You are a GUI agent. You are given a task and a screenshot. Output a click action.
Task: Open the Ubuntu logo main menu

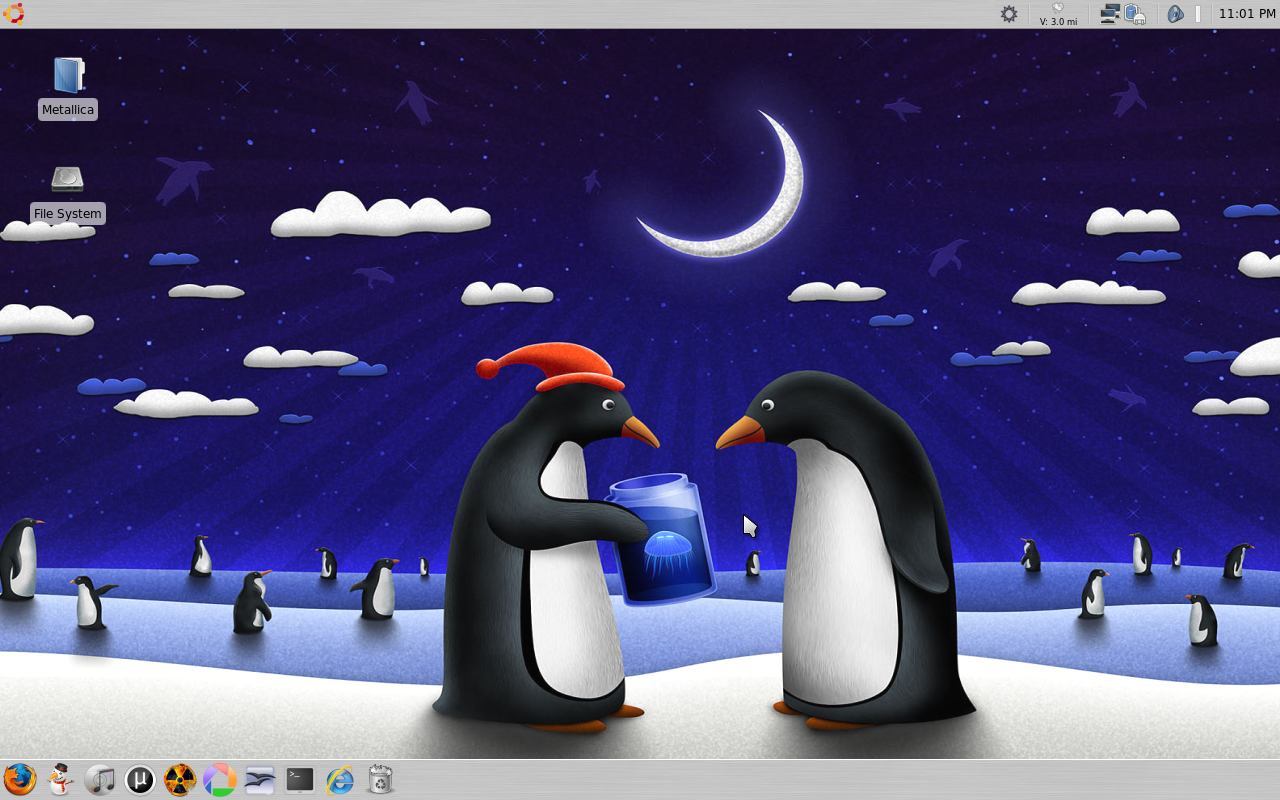pyautogui.click(x=14, y=13)
